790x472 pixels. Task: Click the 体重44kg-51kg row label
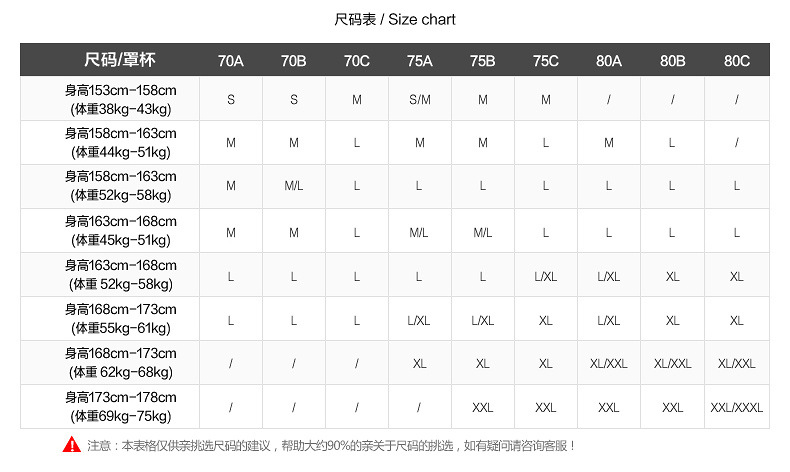120,152
